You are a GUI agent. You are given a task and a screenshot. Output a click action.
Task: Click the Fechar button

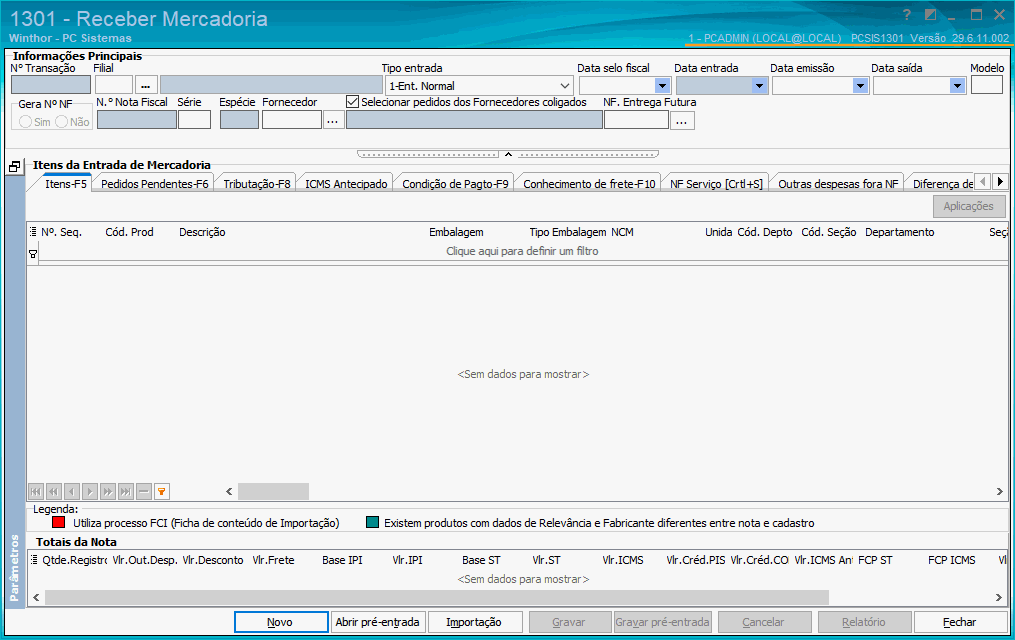(x=959, y=622)
